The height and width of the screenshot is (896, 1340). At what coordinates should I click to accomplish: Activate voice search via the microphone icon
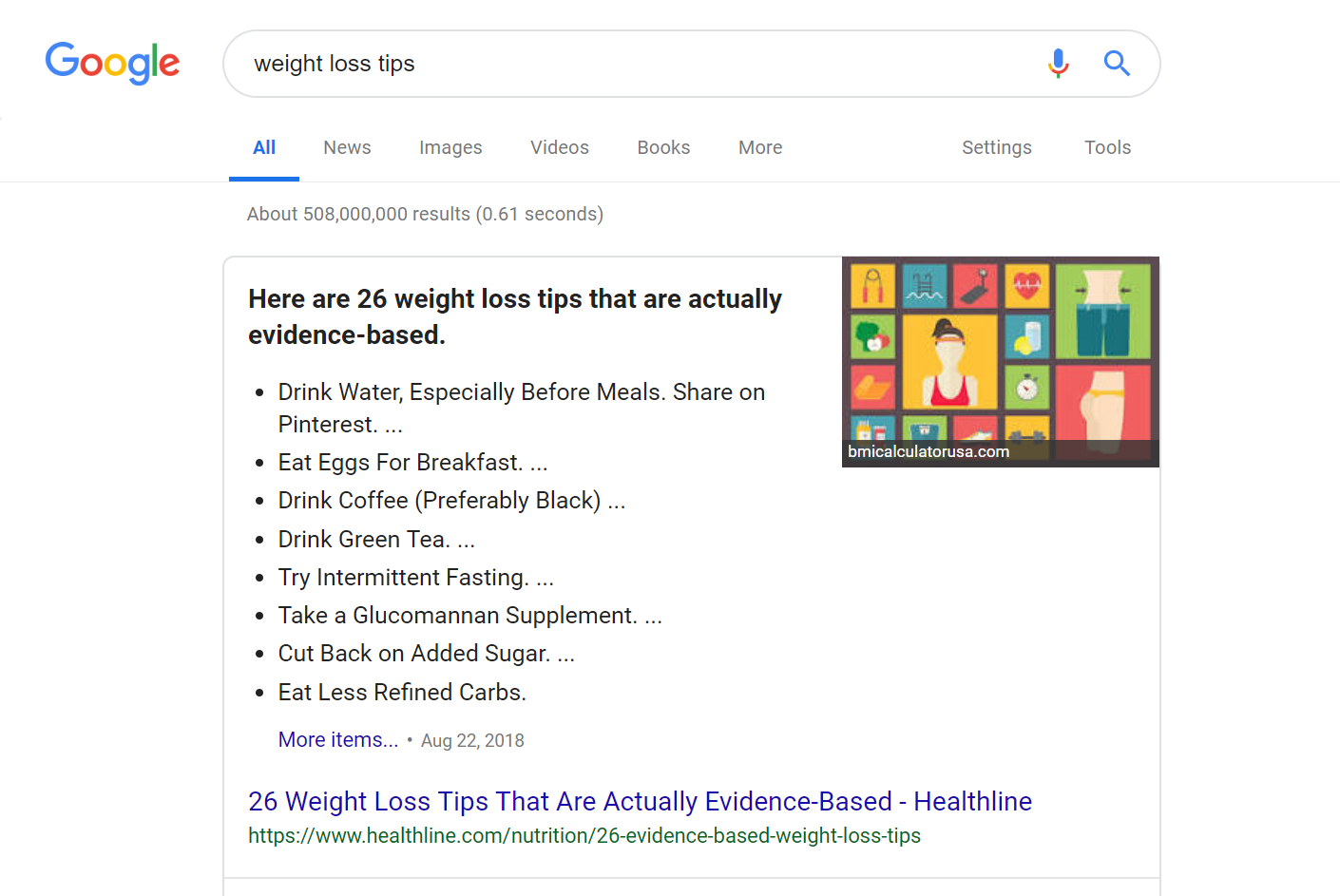pyautogui.click(x=1058, y=64)
